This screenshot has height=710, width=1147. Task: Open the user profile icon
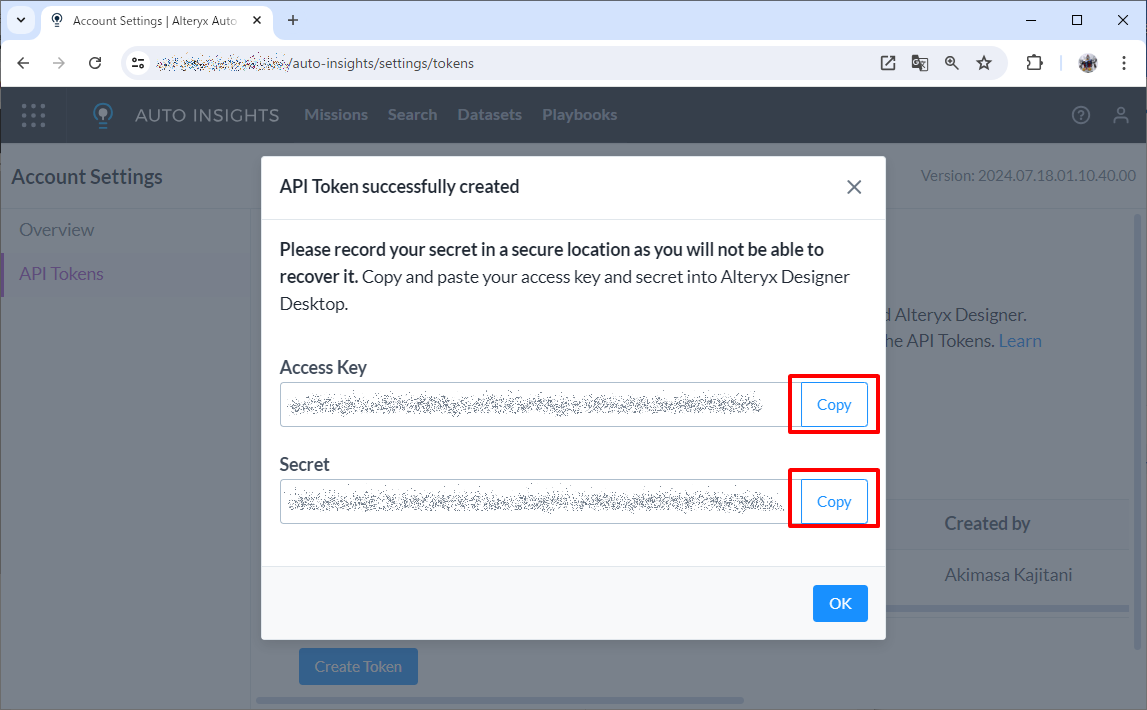[1121, 115]
